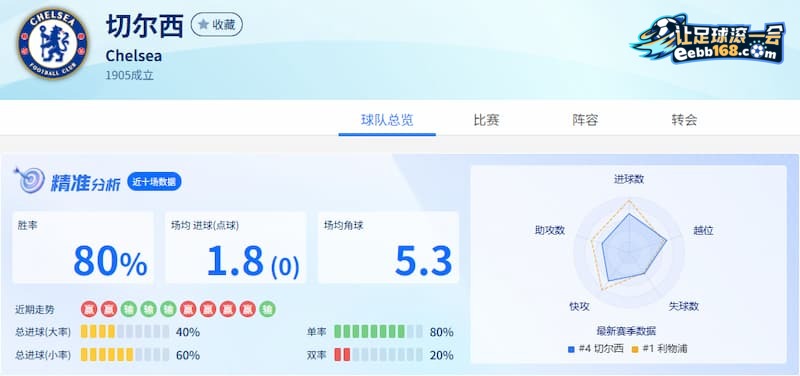Toggle the #4 切尔西 radar legend

(595, 349)
